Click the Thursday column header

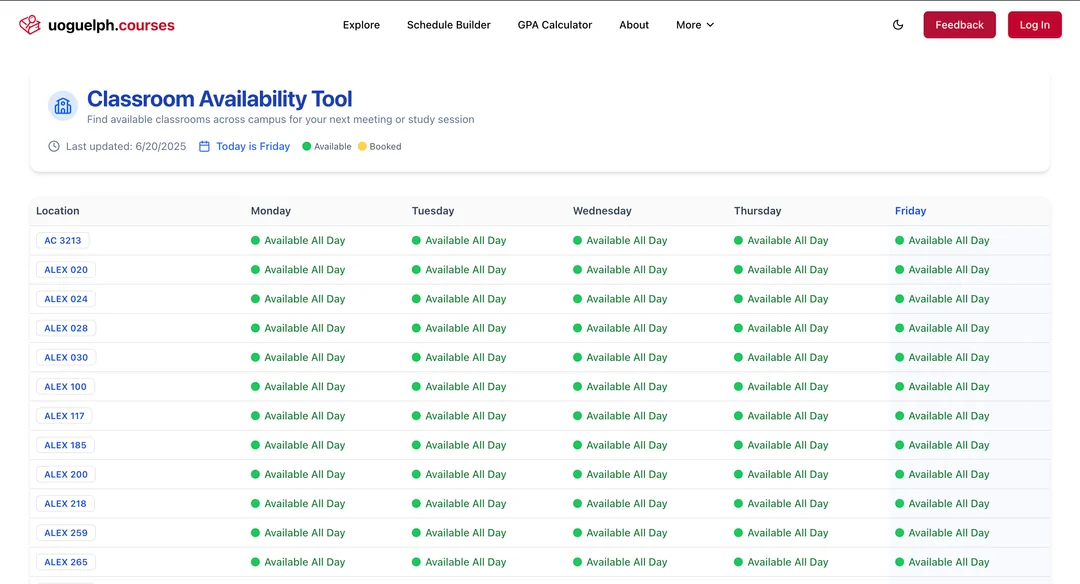(x=758, y=211)
